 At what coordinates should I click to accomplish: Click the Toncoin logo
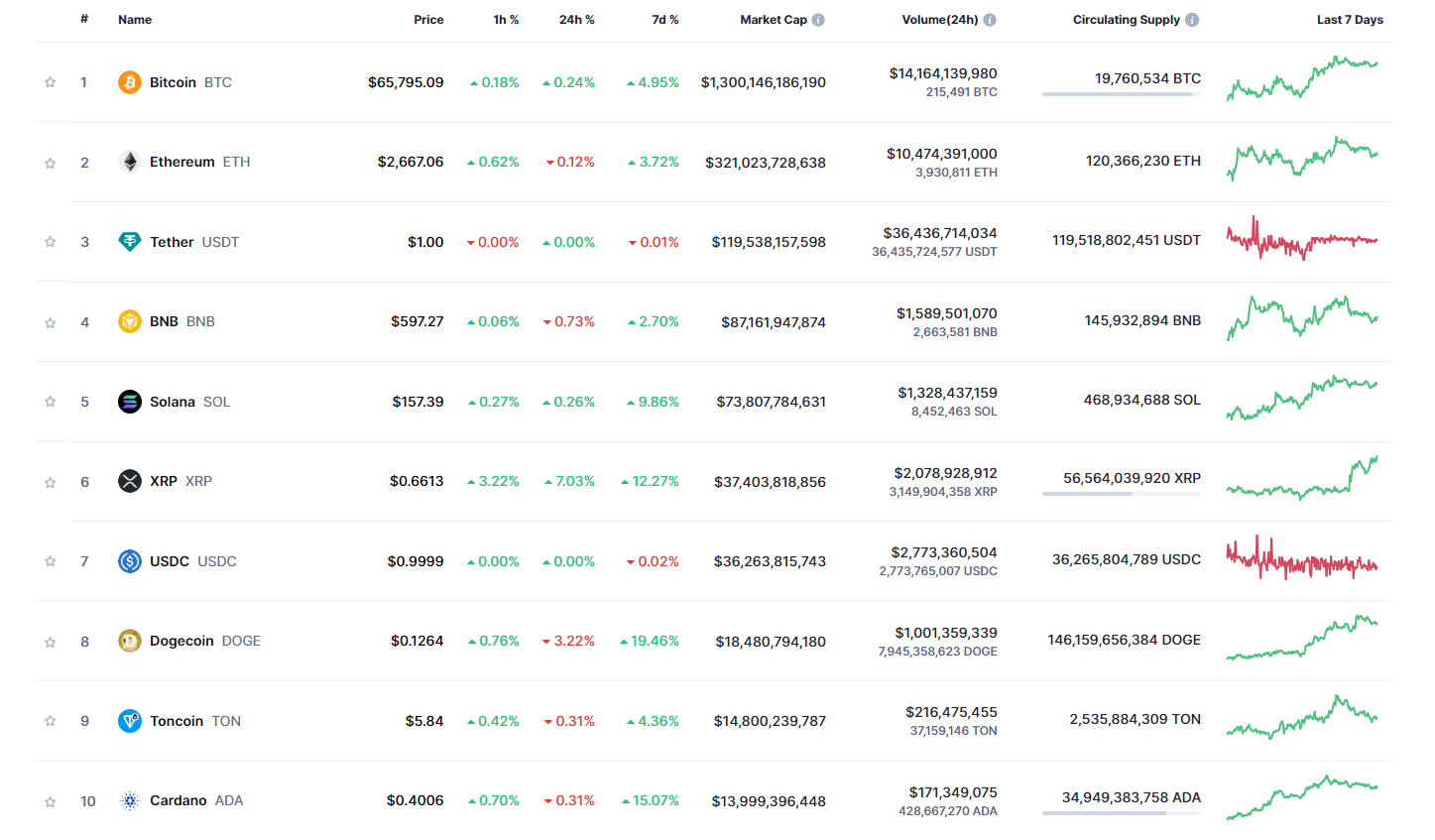(x=130, y=721)
